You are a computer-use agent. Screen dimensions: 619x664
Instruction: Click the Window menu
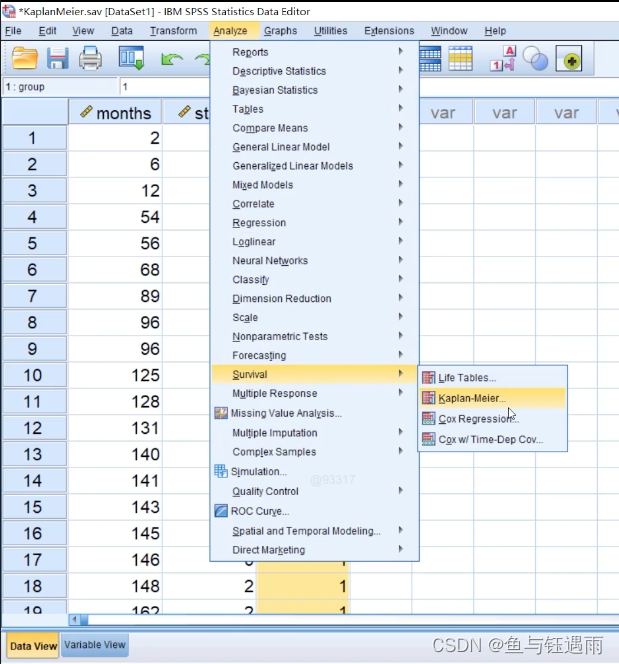[x=449, y=31]
